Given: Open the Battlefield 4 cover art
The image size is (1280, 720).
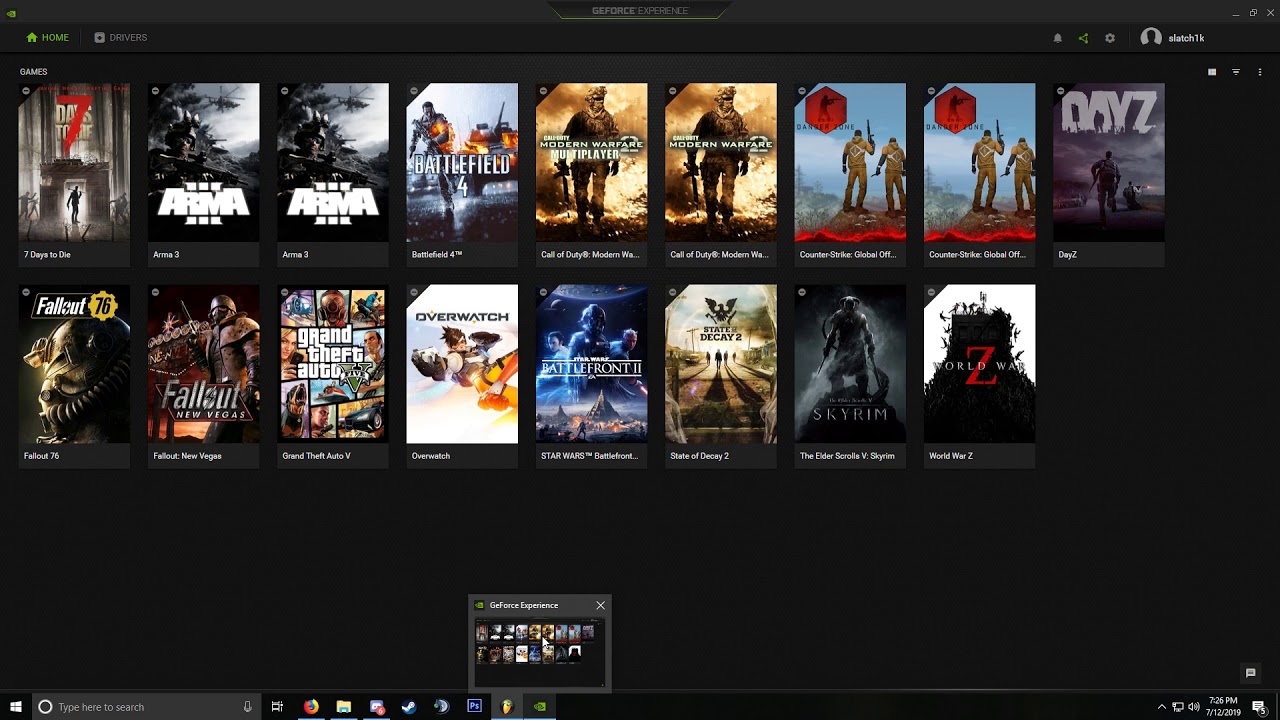Looking at the screenshot, I should tap(462, 162).
